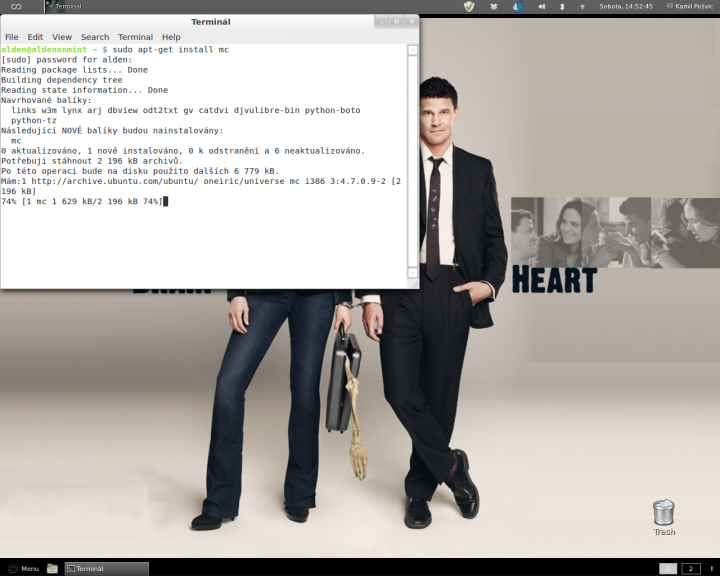Click the activities infinity icon in top panel
Screen dimensions: 720x576
pyautogui.click(x=16, y=6)
